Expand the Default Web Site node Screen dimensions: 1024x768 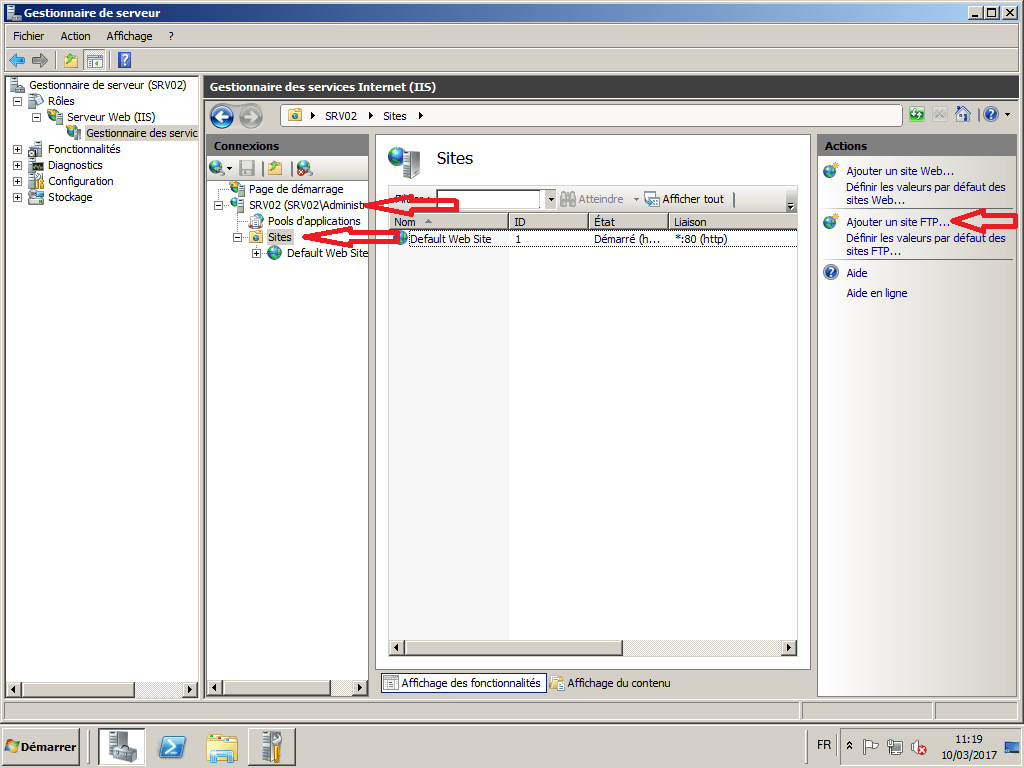[x=254, y=253]
